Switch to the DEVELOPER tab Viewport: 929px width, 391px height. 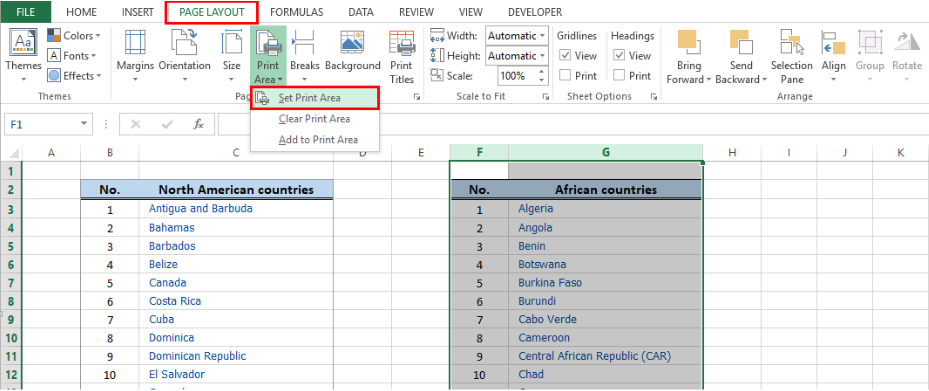coord(535,12)
